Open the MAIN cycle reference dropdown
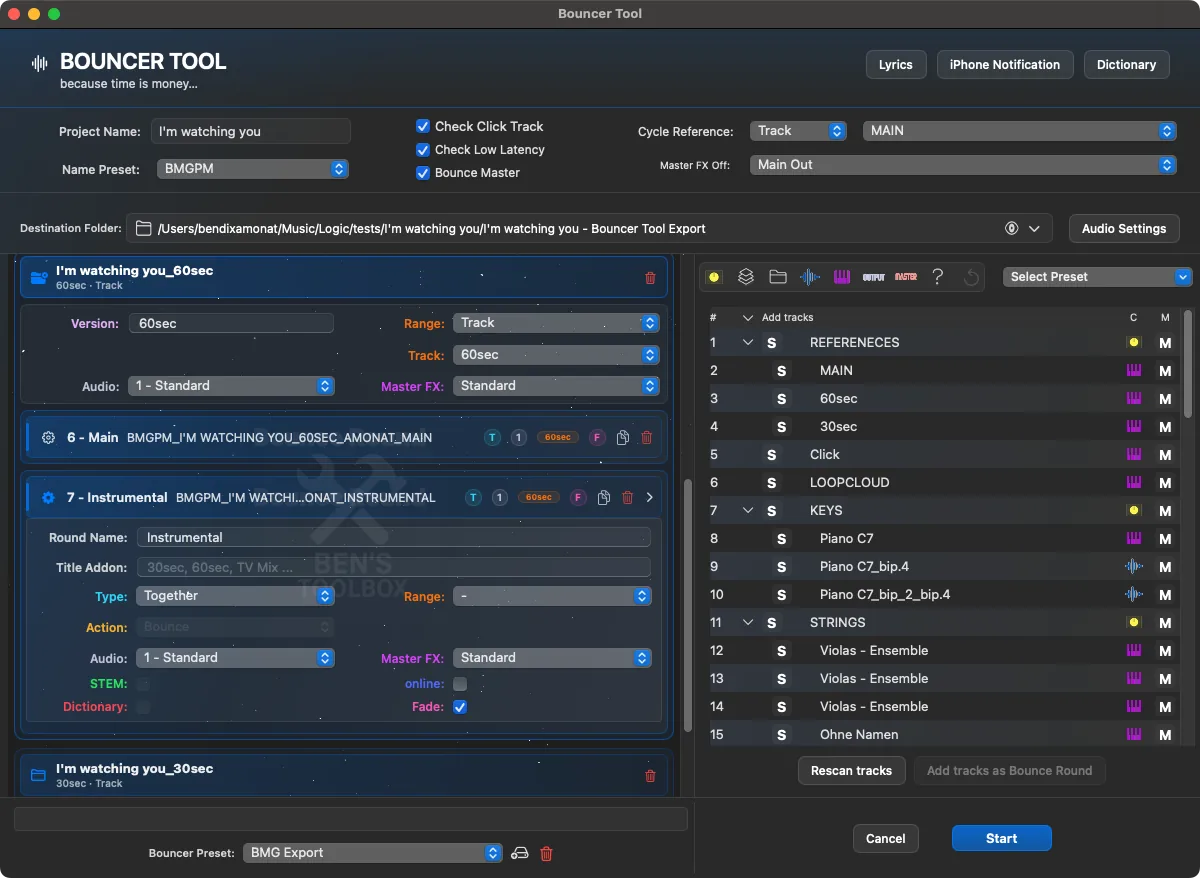The width and height of the screenshot is (1200, 878). point(1019,131)
